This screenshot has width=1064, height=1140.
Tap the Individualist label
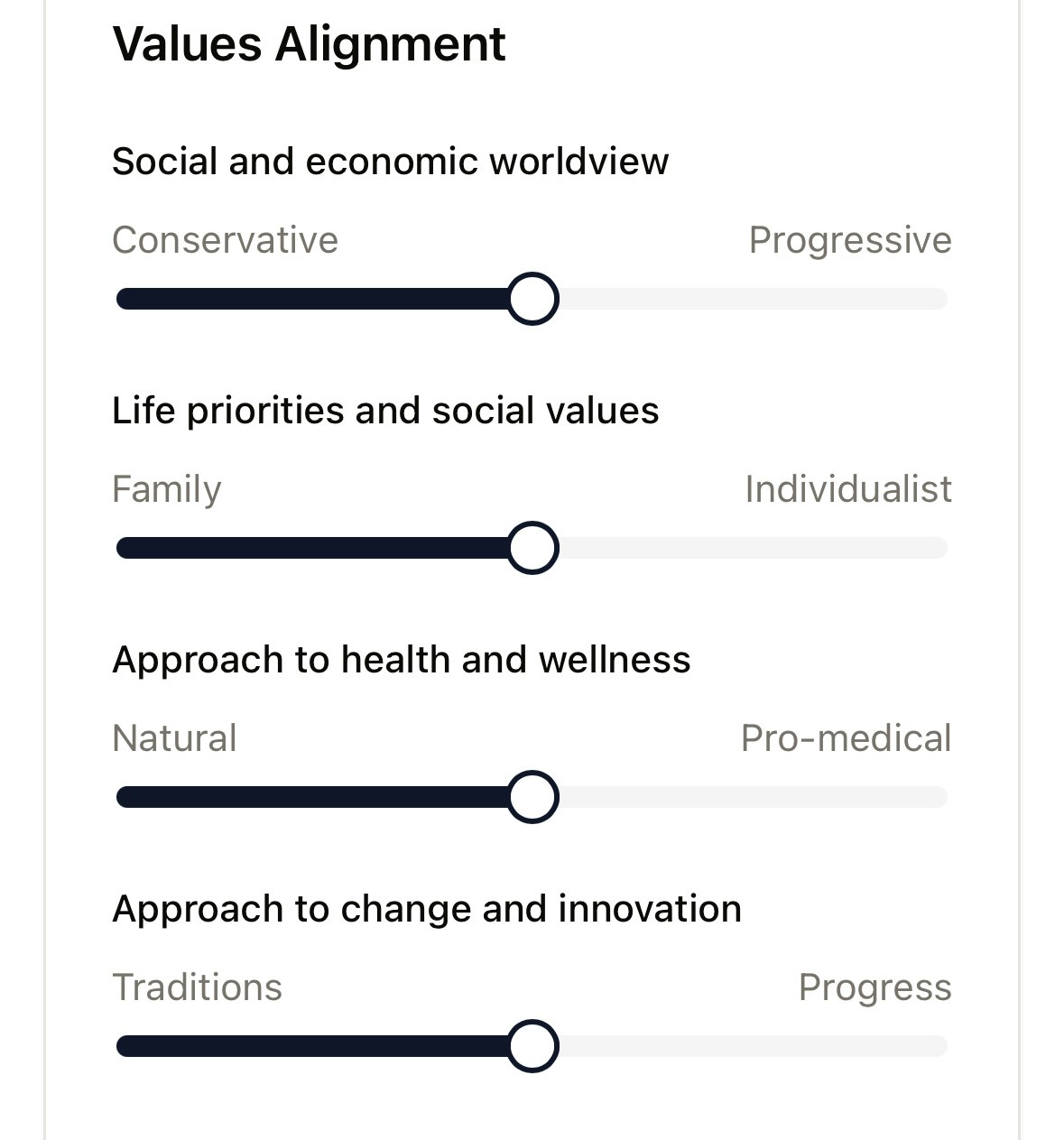(x=848, y=489)
